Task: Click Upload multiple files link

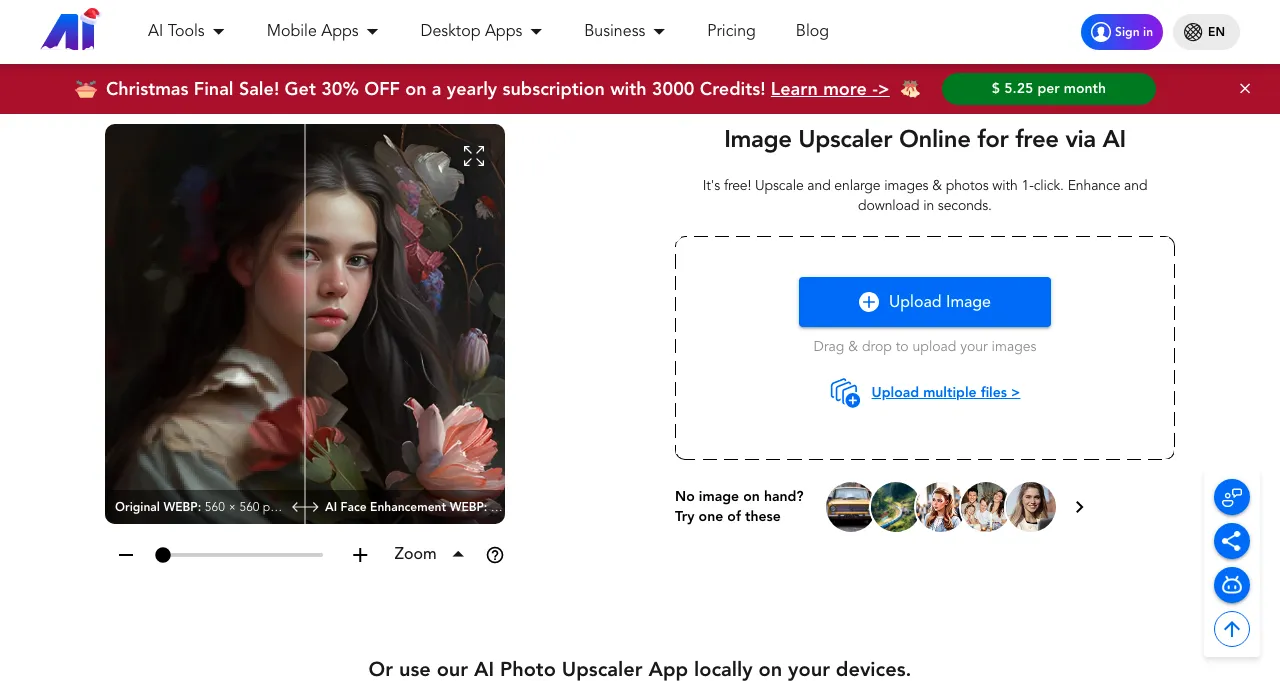Action: [945, 393]
